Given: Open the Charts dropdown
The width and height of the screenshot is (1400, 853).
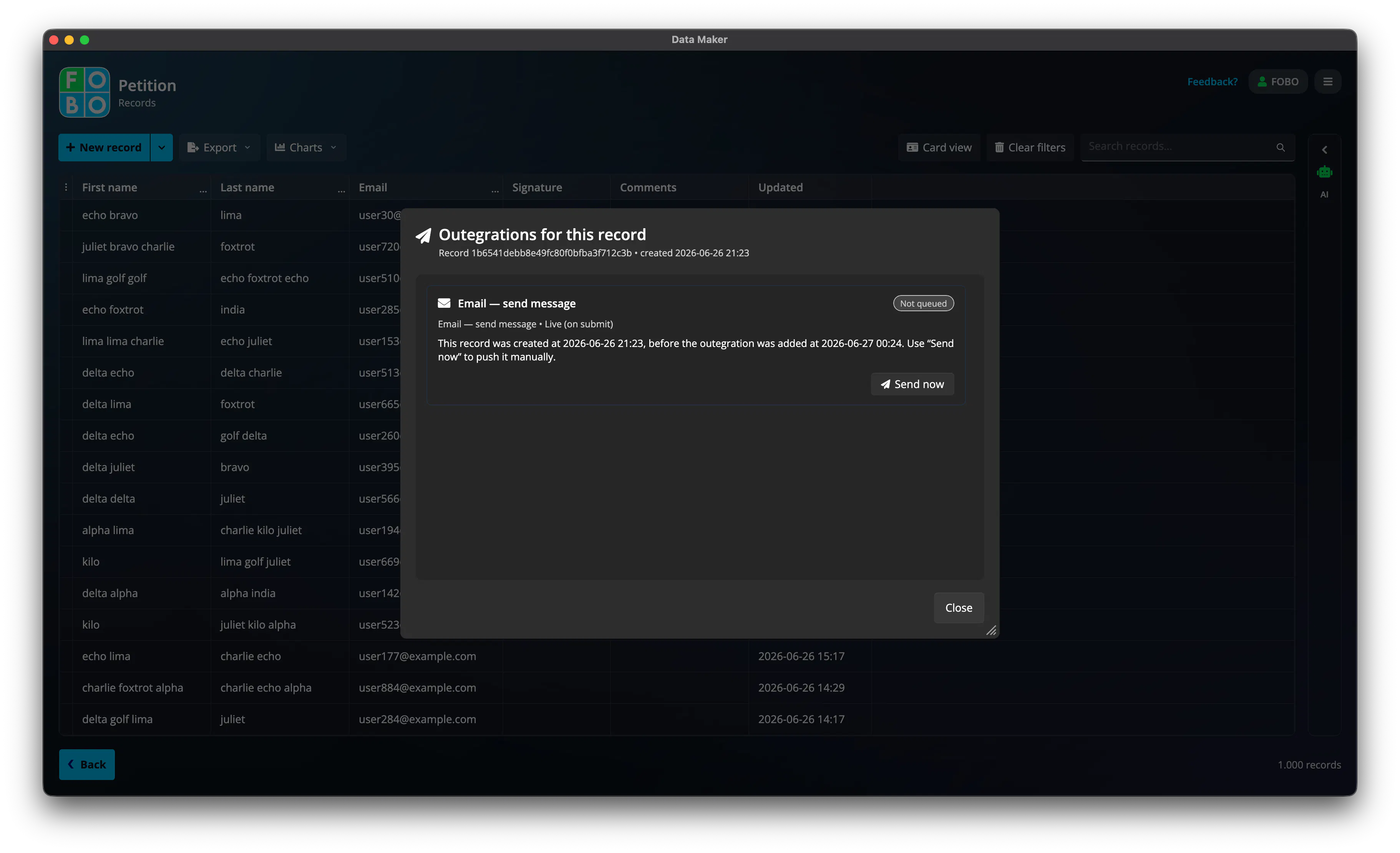Looking at the screenshot, I should pos(306,148).
